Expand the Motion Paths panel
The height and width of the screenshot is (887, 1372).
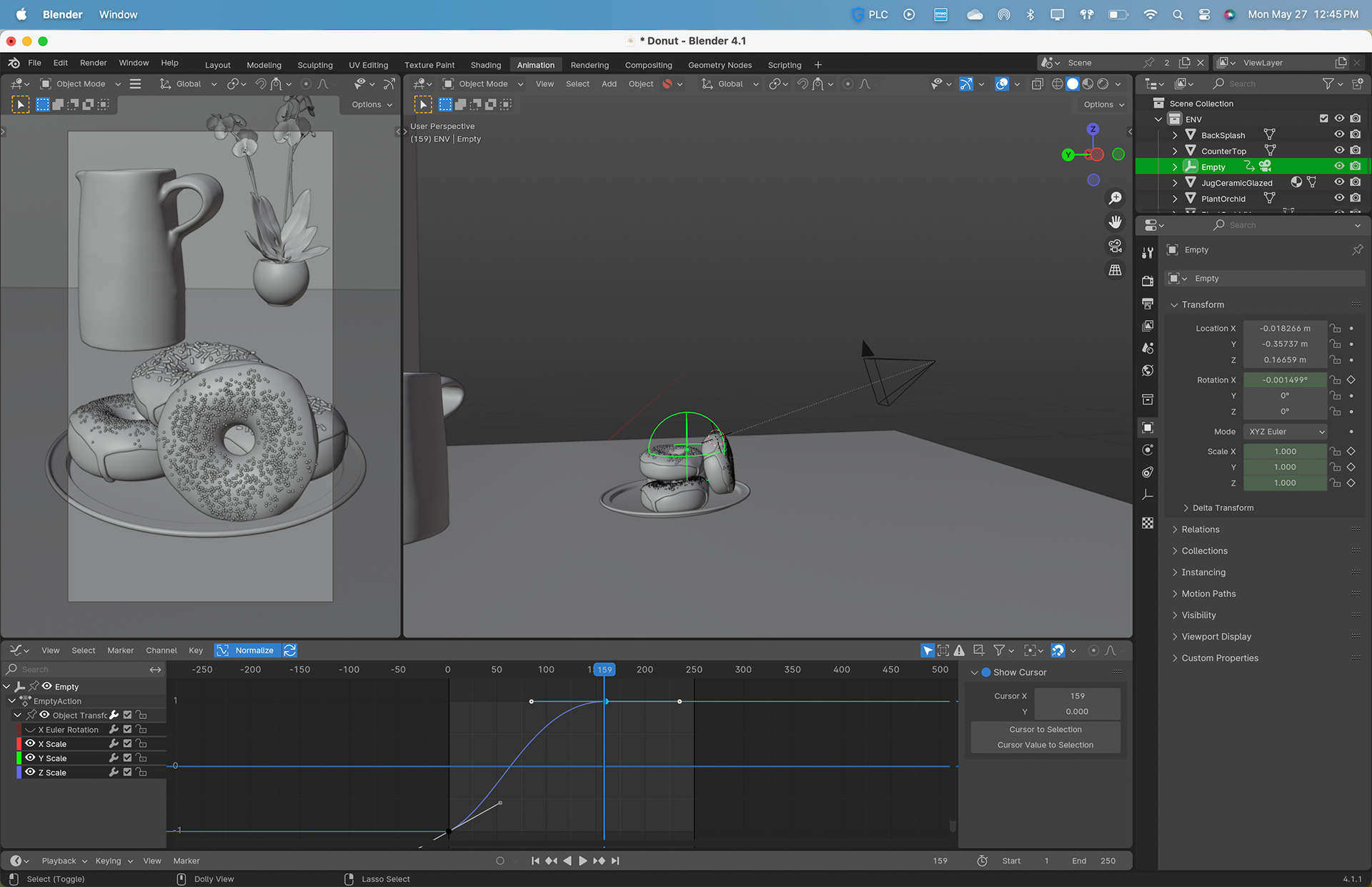(1208, 593)
